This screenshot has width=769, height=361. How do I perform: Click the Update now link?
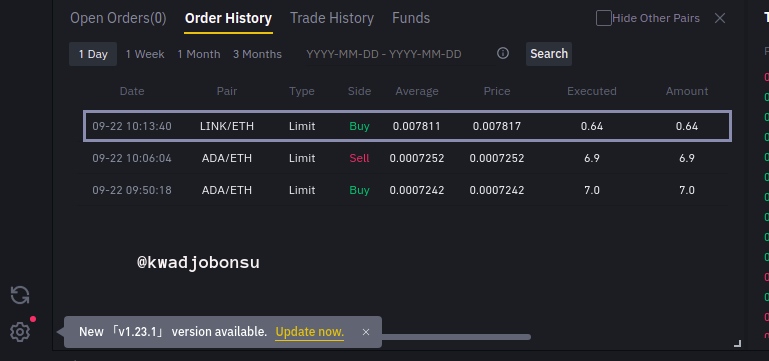309,332
